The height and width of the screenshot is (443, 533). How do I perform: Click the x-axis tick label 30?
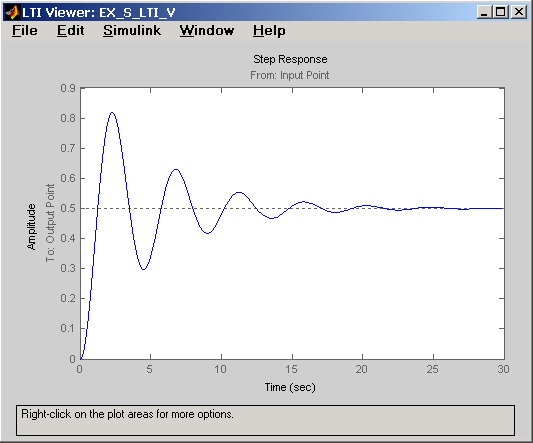click(503, 369)
